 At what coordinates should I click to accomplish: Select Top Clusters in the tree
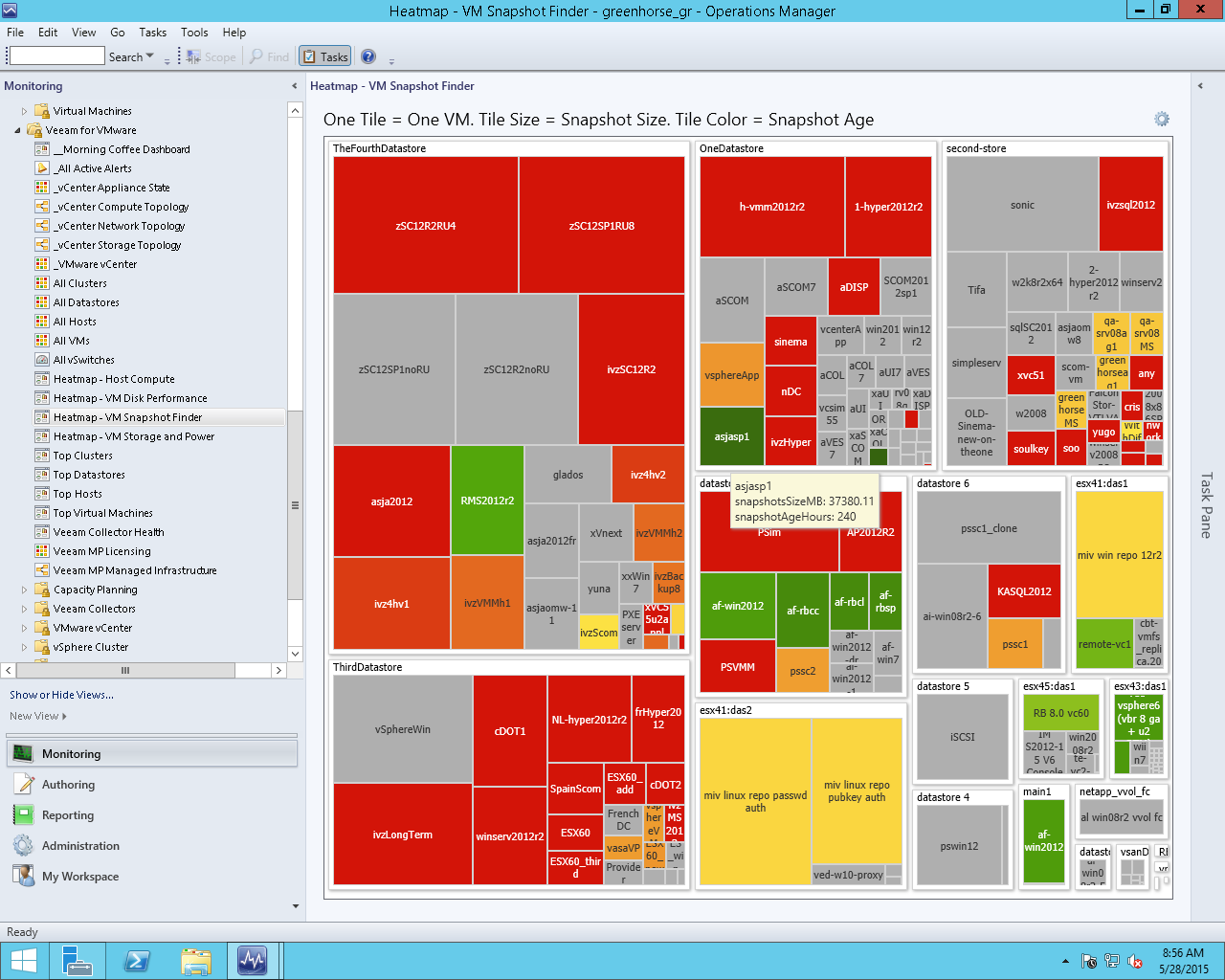(x=83, y=456)
